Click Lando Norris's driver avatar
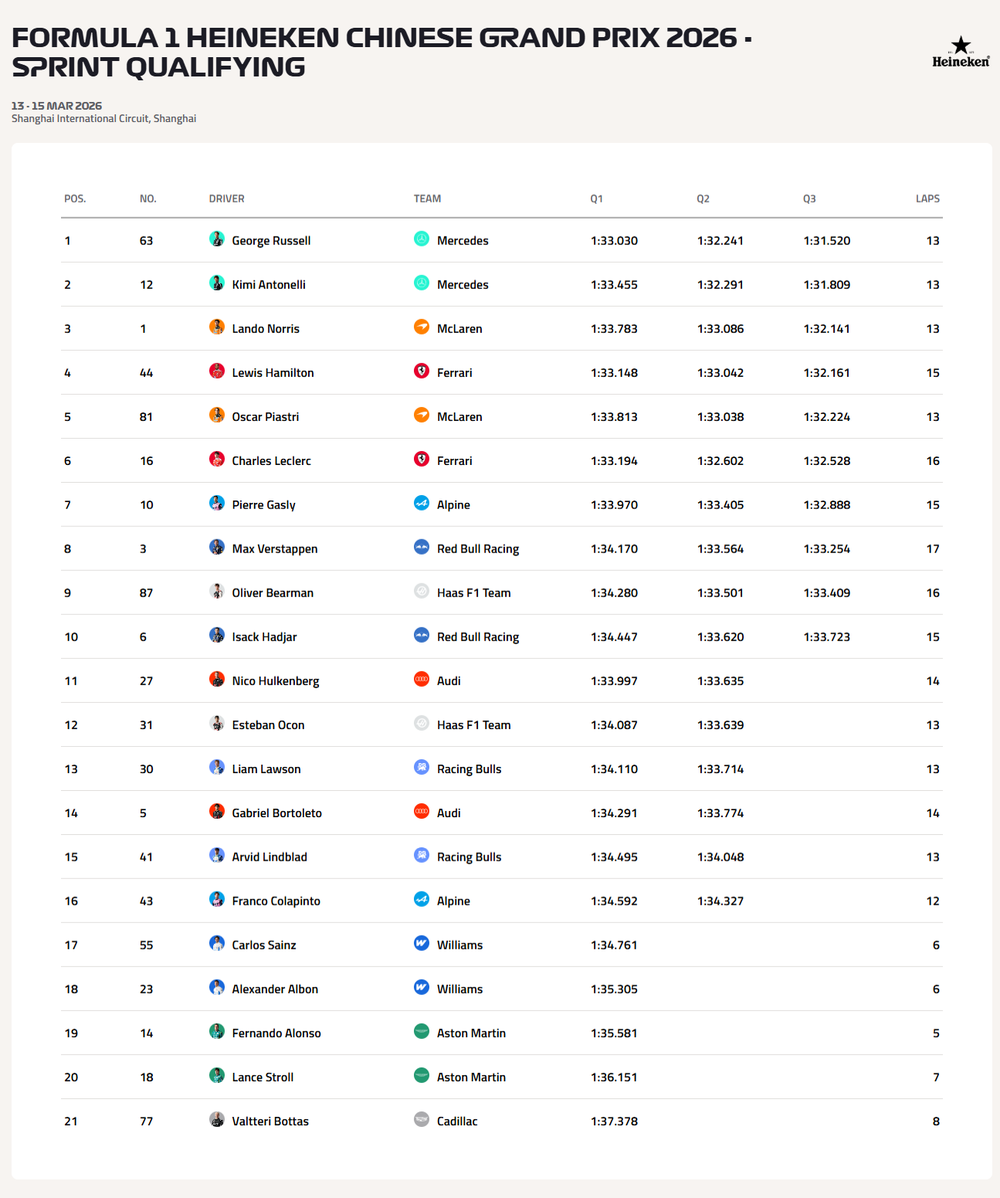Image resolution: width=1000 pixels, height=1198 pixels. (217, 327)
